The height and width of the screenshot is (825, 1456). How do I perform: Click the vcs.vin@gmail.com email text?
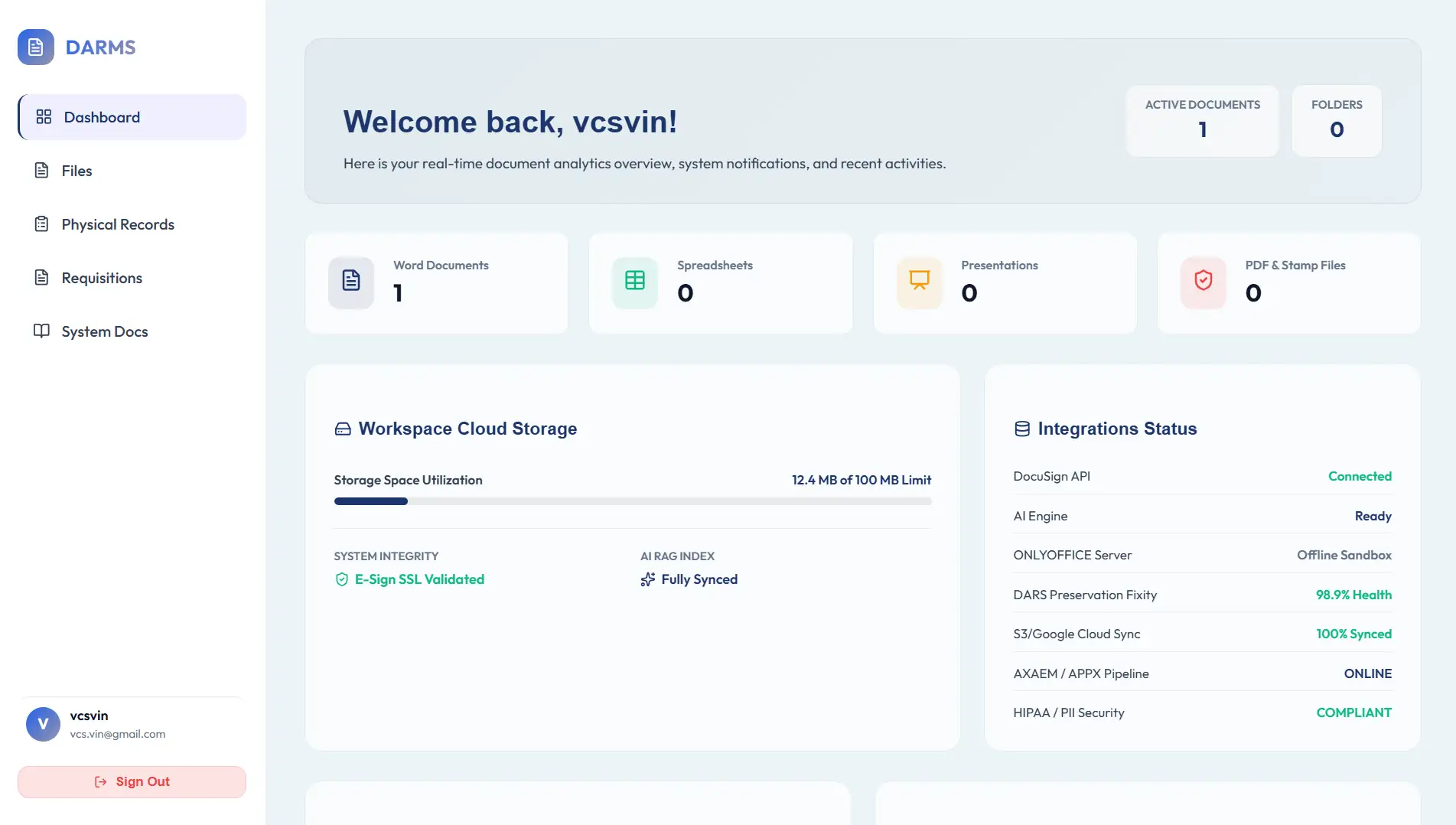tap(118, 734)
